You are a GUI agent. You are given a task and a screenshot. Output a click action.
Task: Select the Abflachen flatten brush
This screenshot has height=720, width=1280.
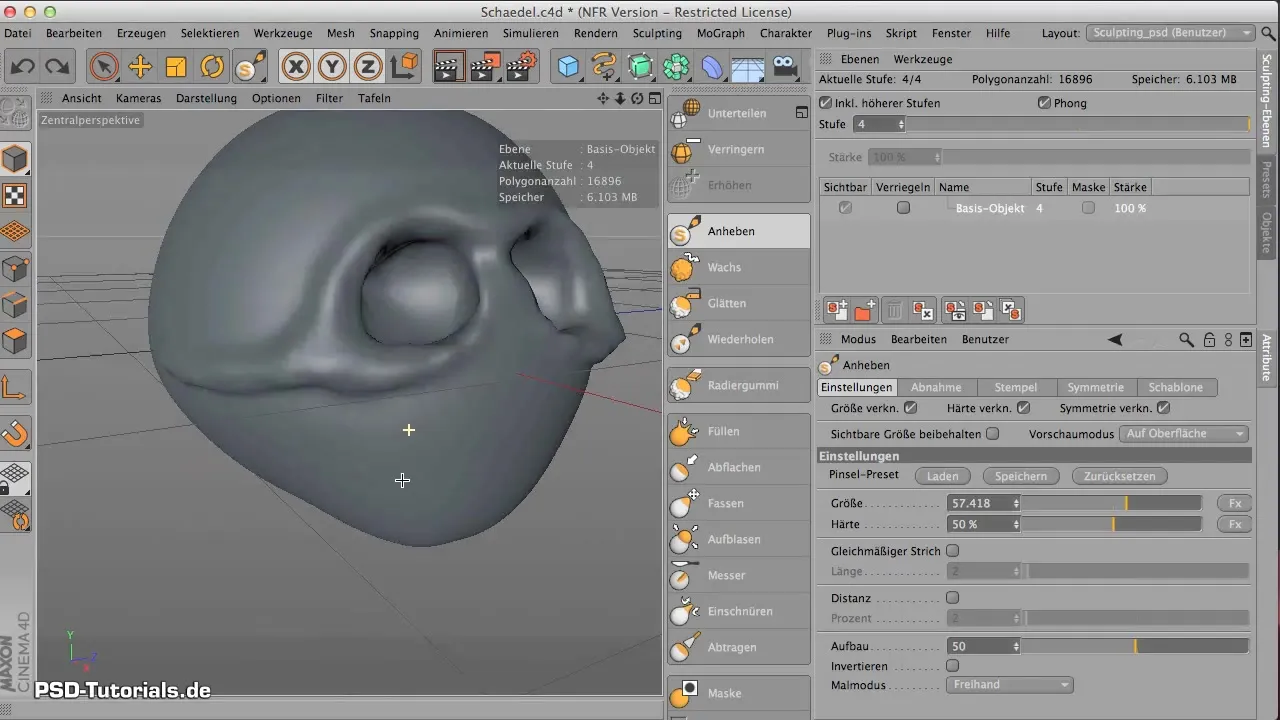point(739,467)
